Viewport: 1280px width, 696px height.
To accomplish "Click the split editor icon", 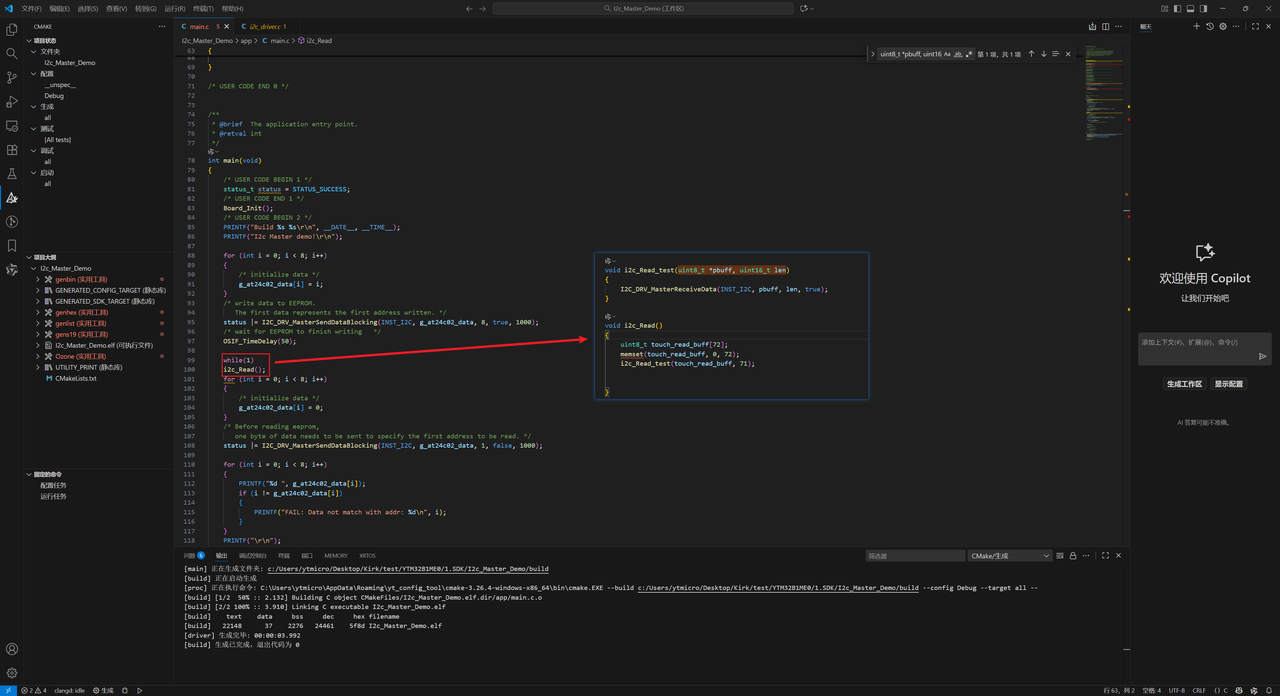I will click(1105, 27).
